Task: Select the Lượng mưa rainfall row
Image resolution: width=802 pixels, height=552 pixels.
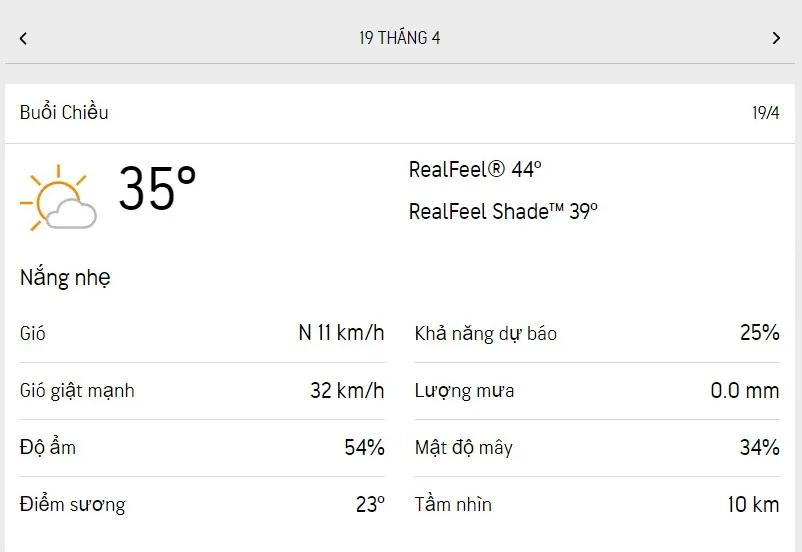Action: [x=597, y=390]
